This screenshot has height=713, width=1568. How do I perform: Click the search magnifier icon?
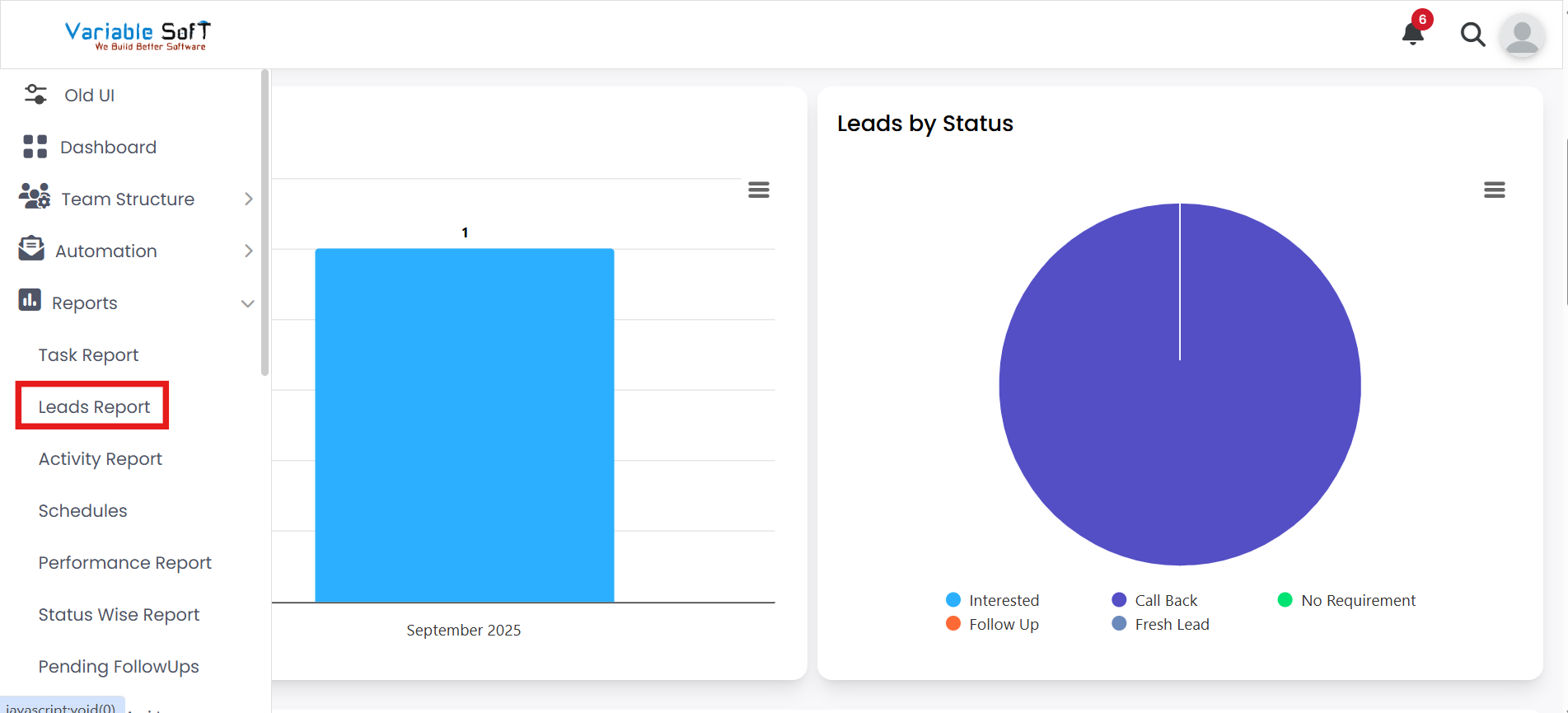coord(1472,34)
